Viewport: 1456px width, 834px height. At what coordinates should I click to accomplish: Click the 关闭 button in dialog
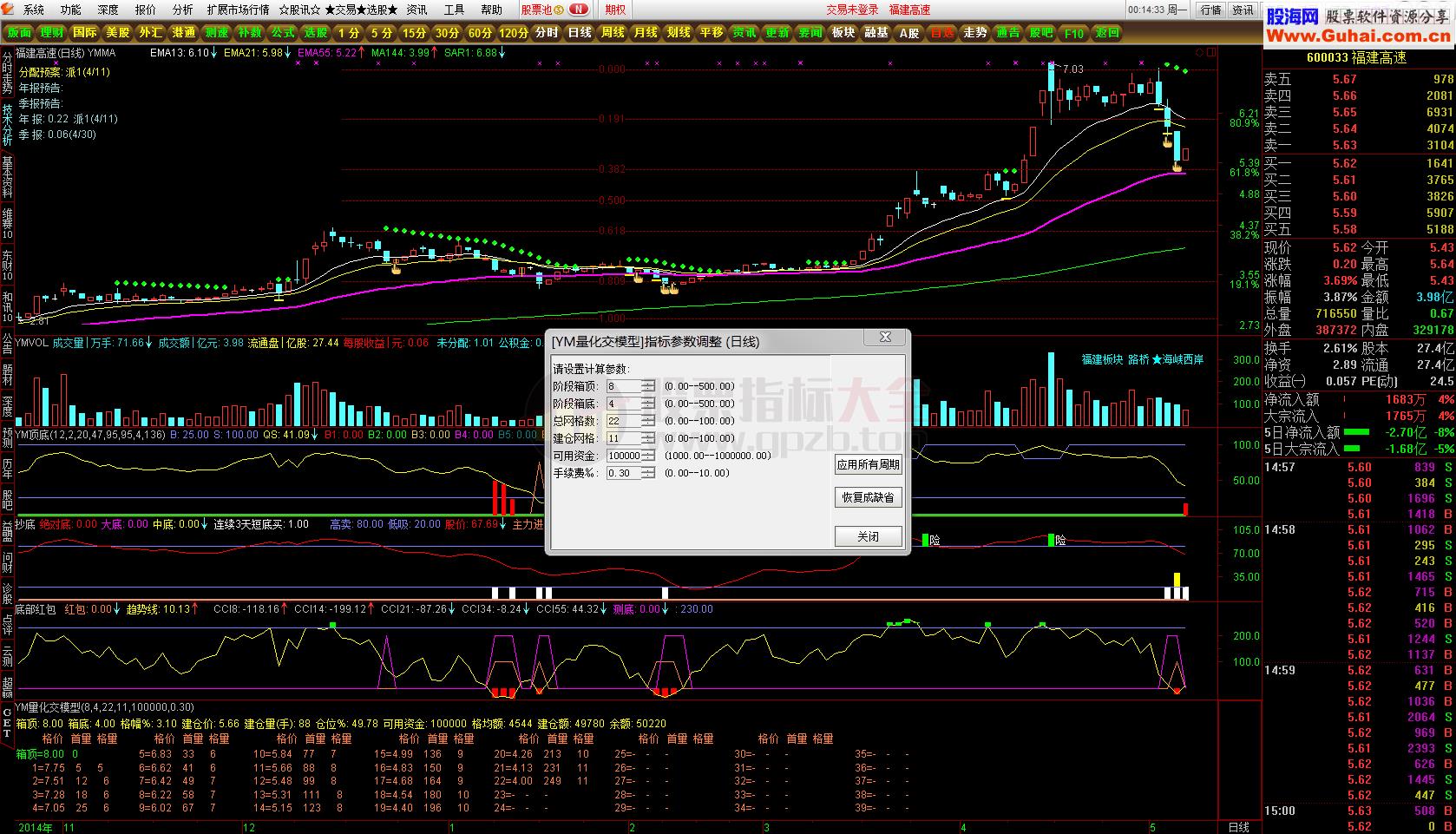pos(868,536)
